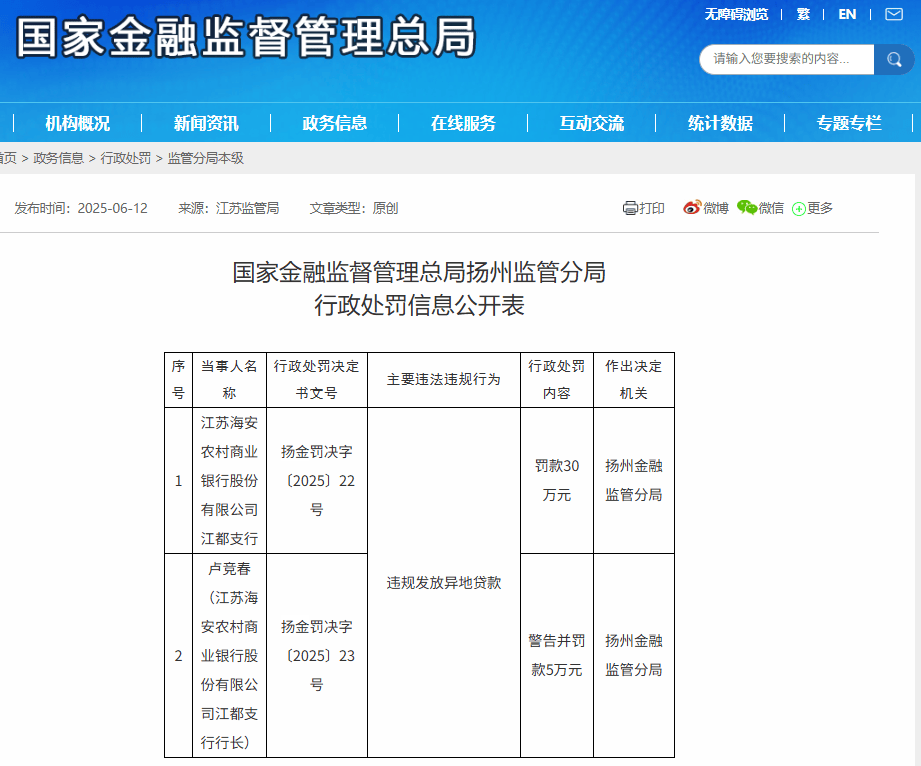This screenshot has width=921, height=766.
Task: Open 监管分局本级 breadcrumb link
Action: coord(206,158)
